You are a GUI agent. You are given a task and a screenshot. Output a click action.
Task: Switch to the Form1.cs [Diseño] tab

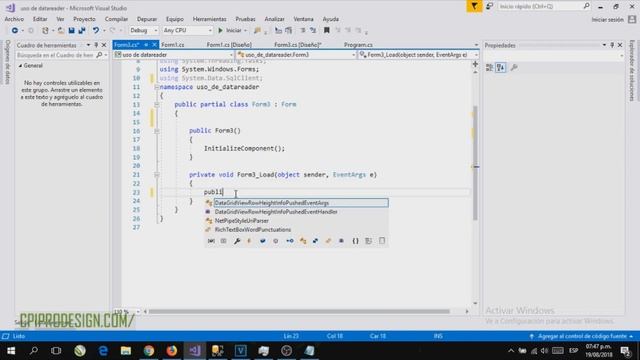pyautogui.click(x=229, y=45)
